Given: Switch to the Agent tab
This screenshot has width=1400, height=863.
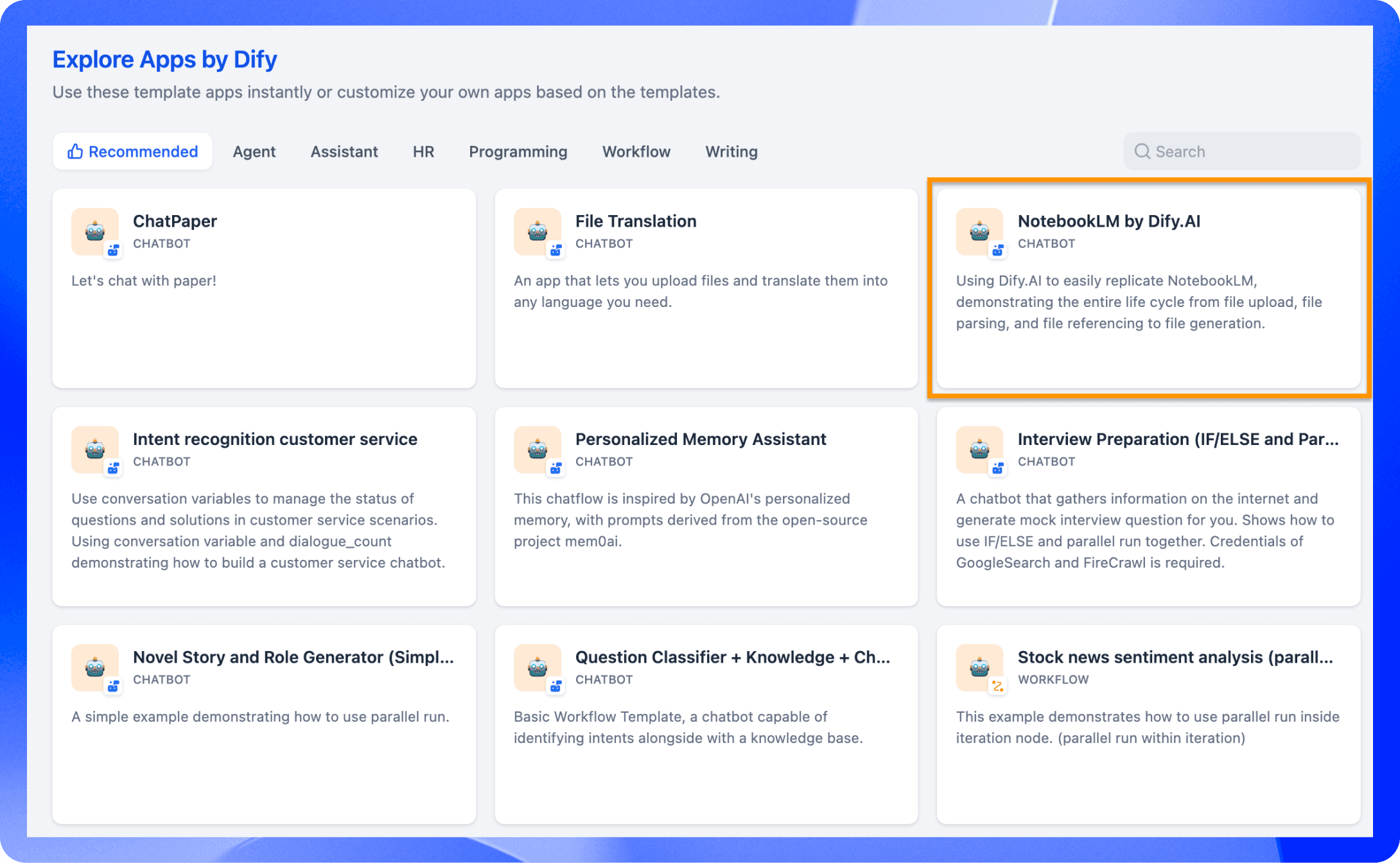Looking at the screenshot, I should [x=254, y=152].
